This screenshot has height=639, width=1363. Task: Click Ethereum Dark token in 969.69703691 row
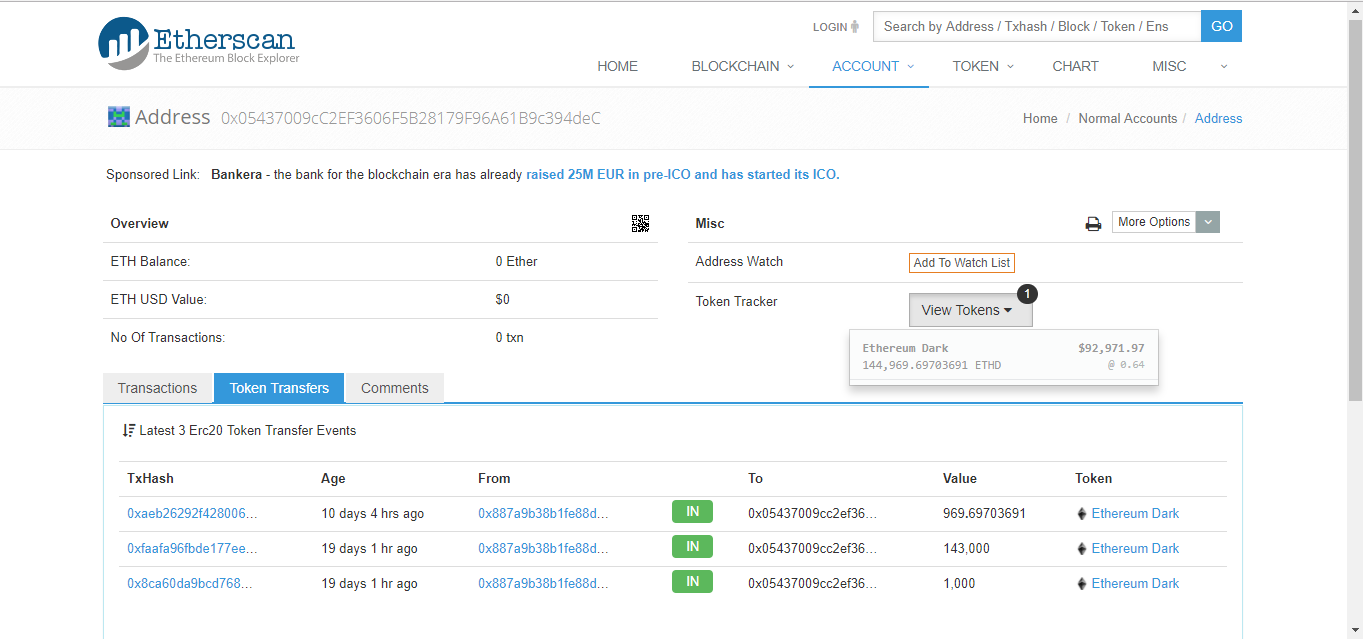coord(1135,514)
